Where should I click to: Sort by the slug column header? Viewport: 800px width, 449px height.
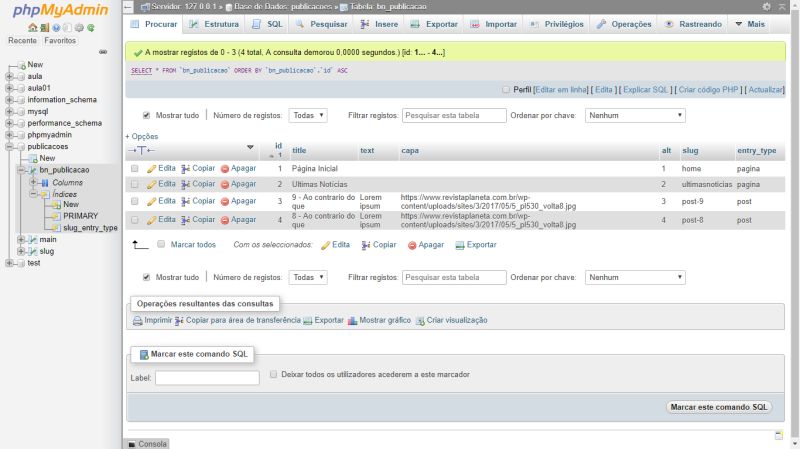[x=690, y=151]
